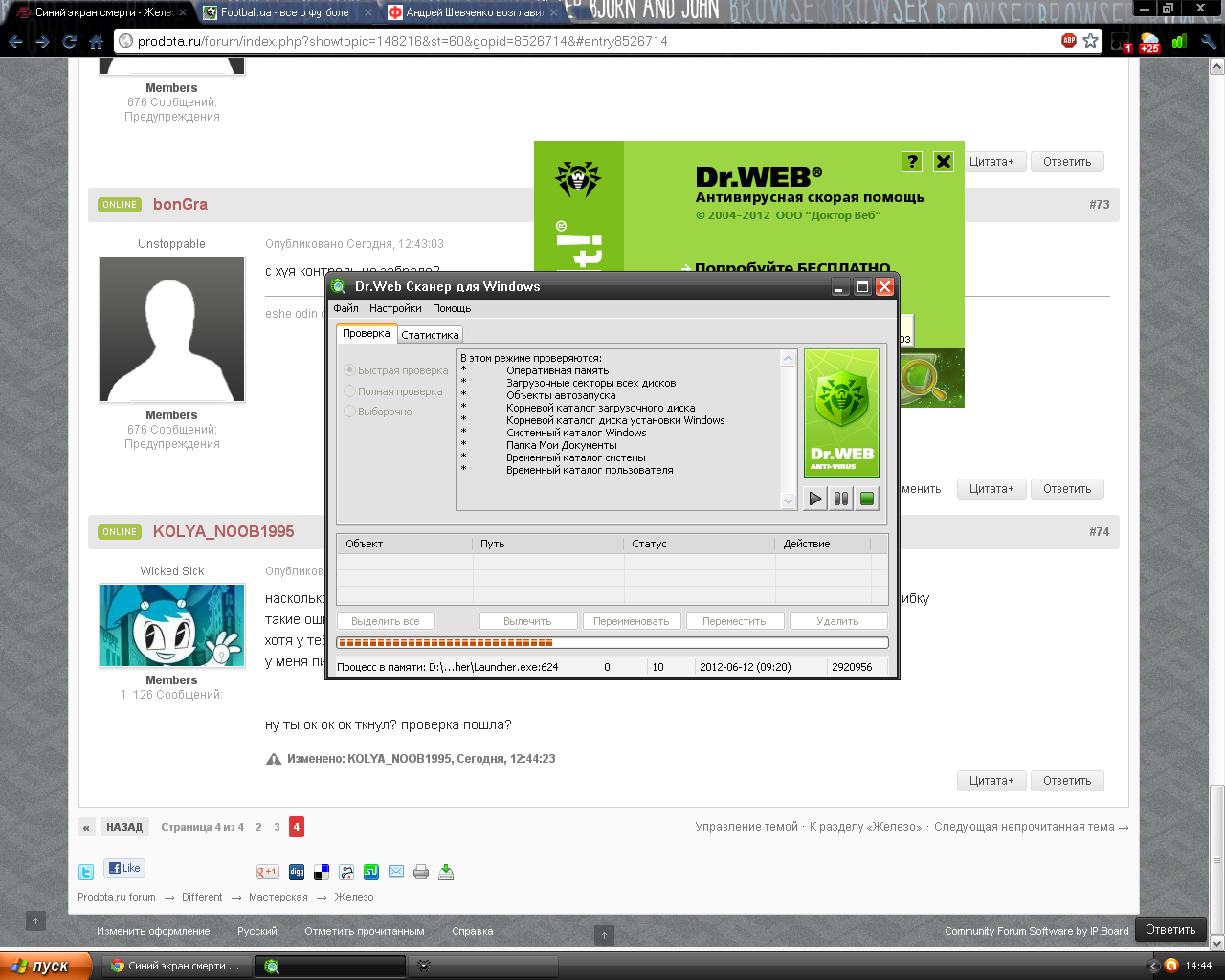
Task: Switch to the Статистика tab
Action: [x=430, y=335]
